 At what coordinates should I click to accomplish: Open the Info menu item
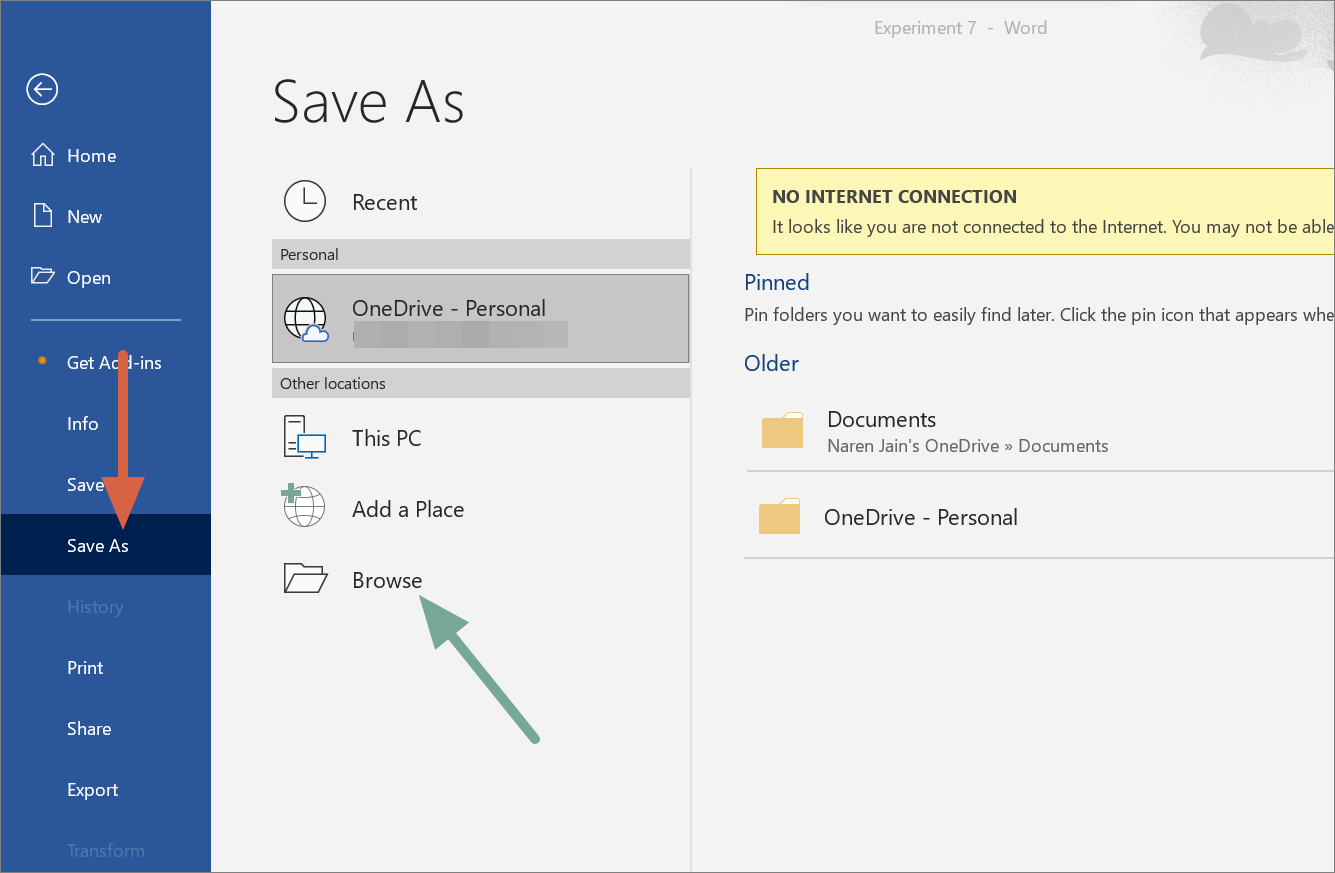coord(82,424)
